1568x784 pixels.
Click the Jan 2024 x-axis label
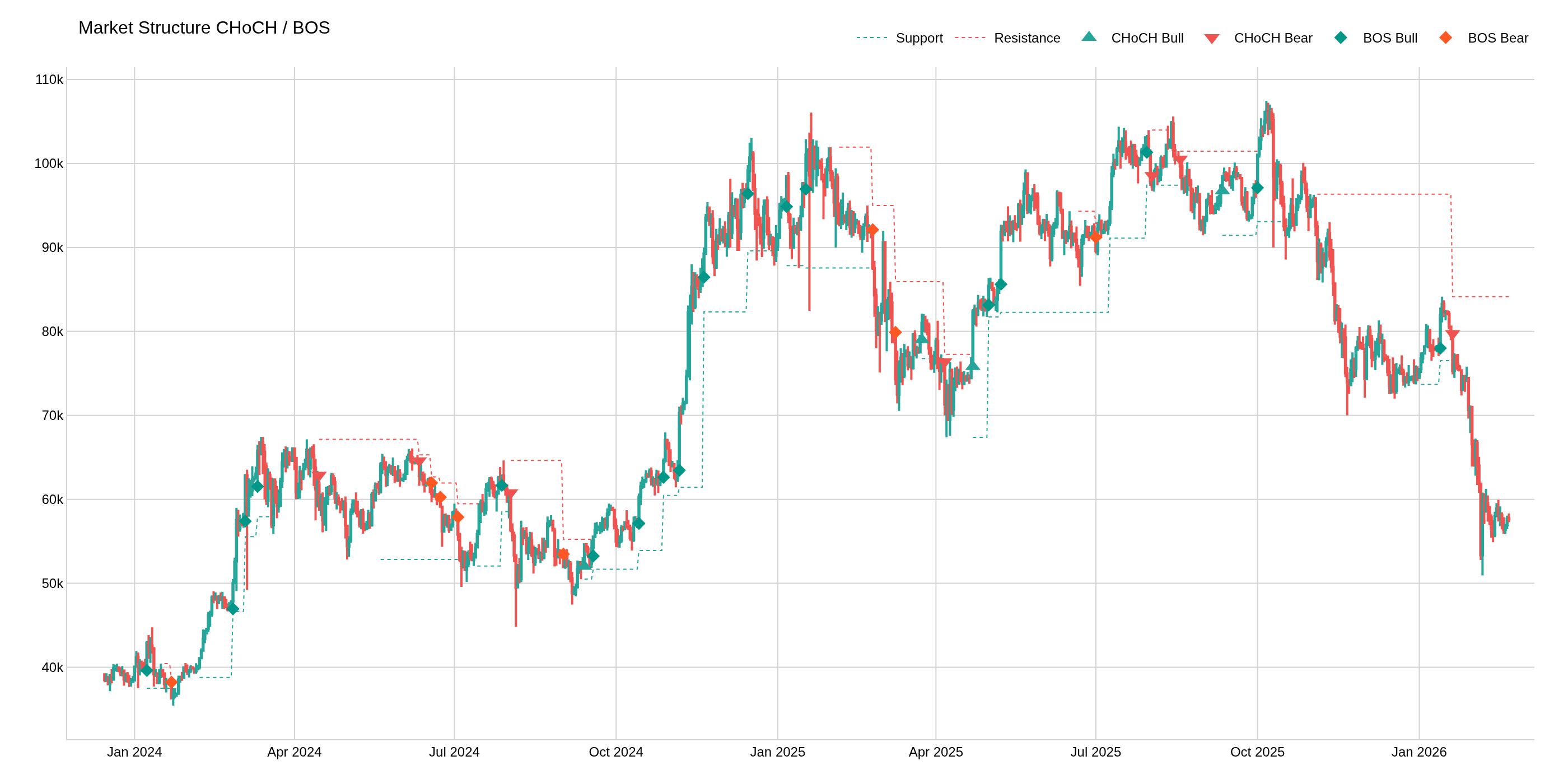(135, 752)
